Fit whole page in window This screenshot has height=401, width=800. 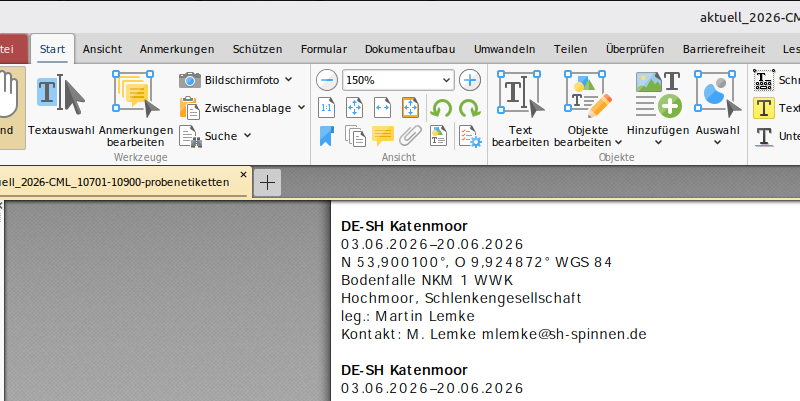click(x=355, y=108)
